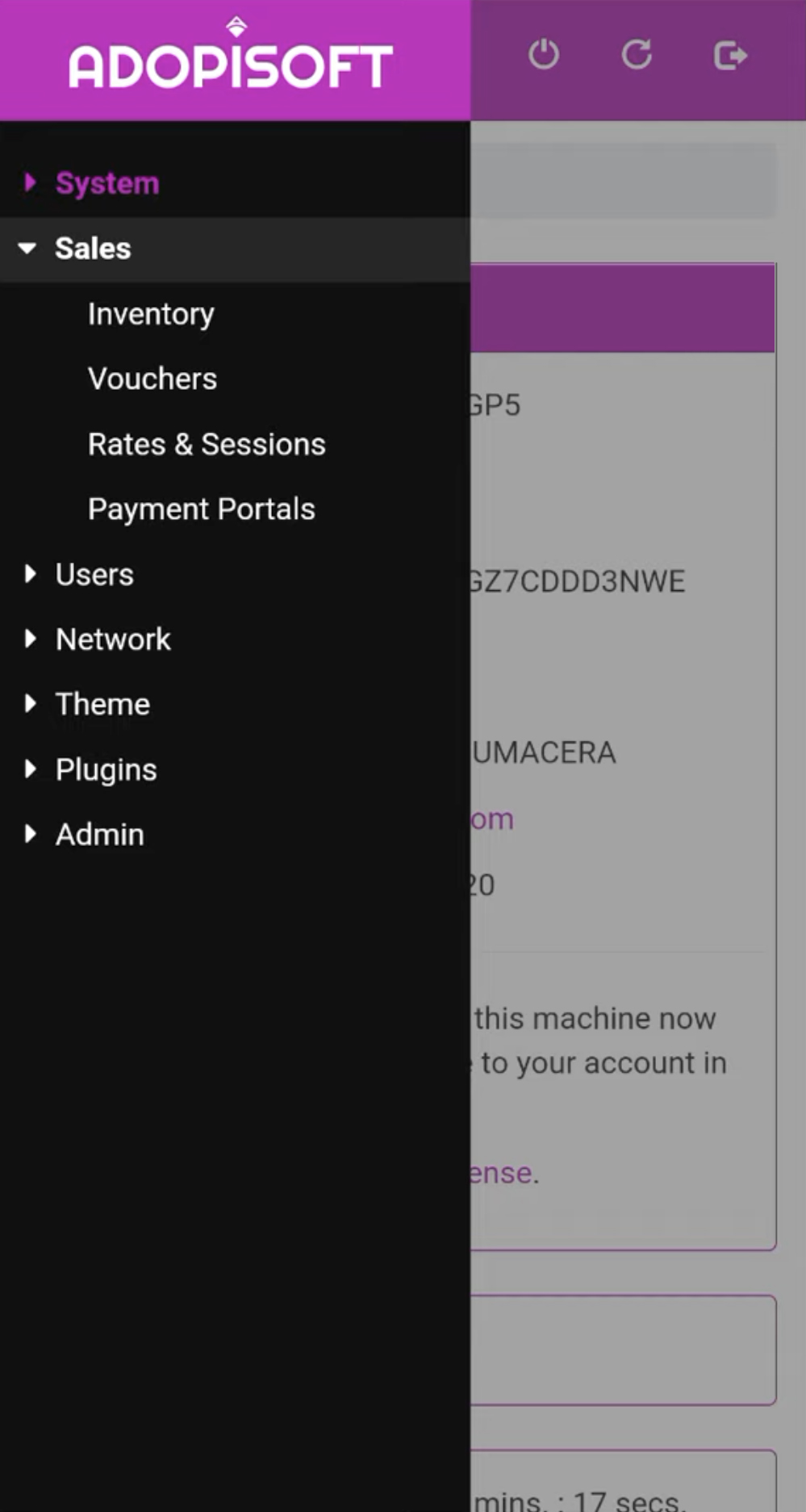Expand the Users section arrow
The image size is (806, 1512).
click(30, 574)
